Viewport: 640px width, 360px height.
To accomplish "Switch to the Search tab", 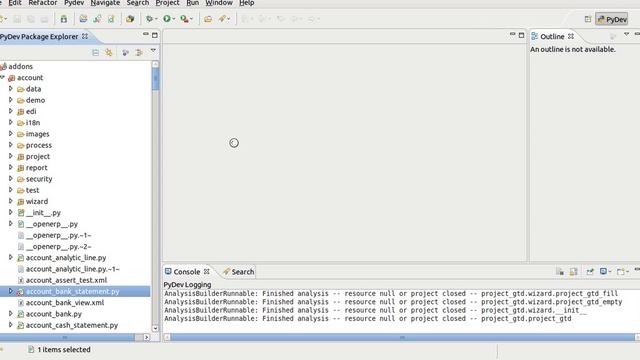I will point(239,272).
